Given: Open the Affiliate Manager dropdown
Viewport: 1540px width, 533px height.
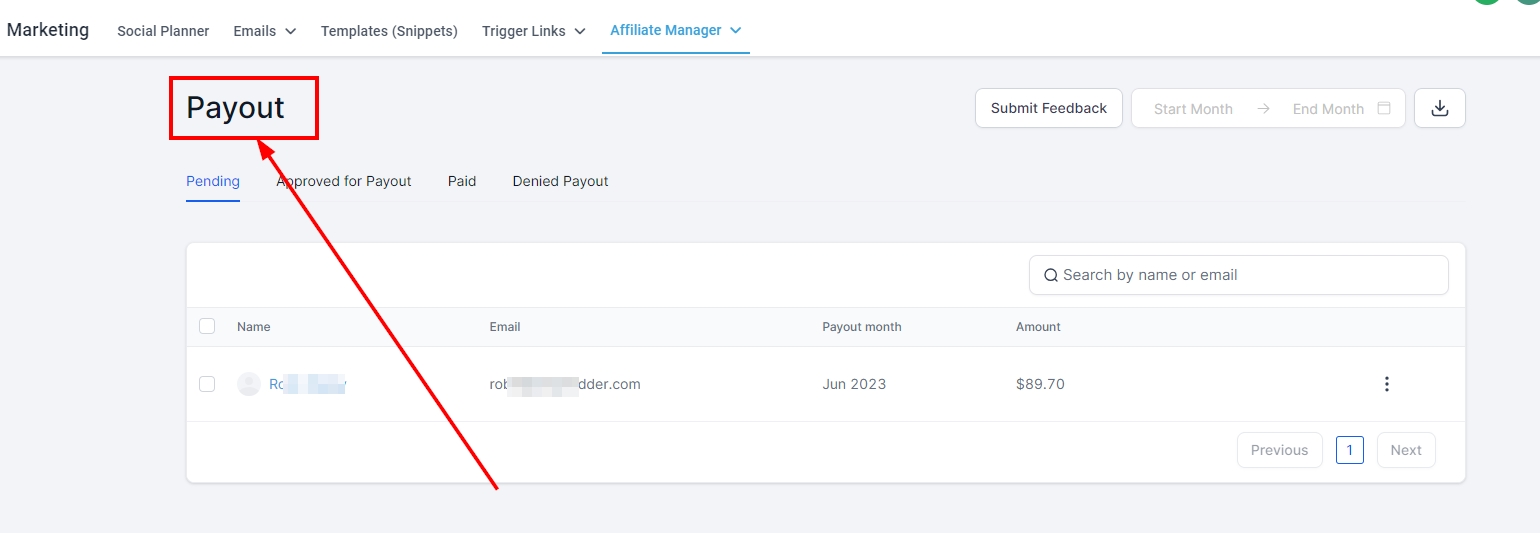Looking at the screenshot, I should coord(675,31).
